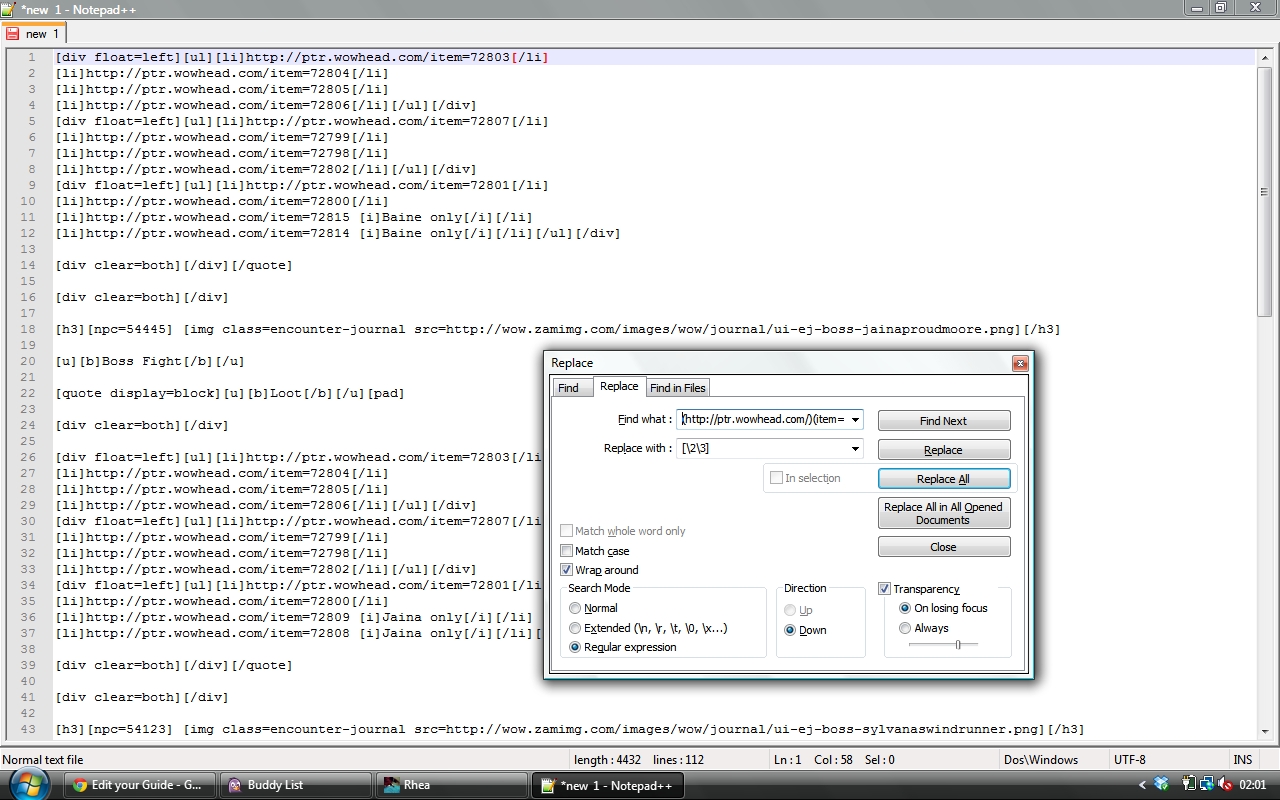Select Extended search mode radio button
The width and height of the screenshot is (1280, 800).
tap(575, 628)
